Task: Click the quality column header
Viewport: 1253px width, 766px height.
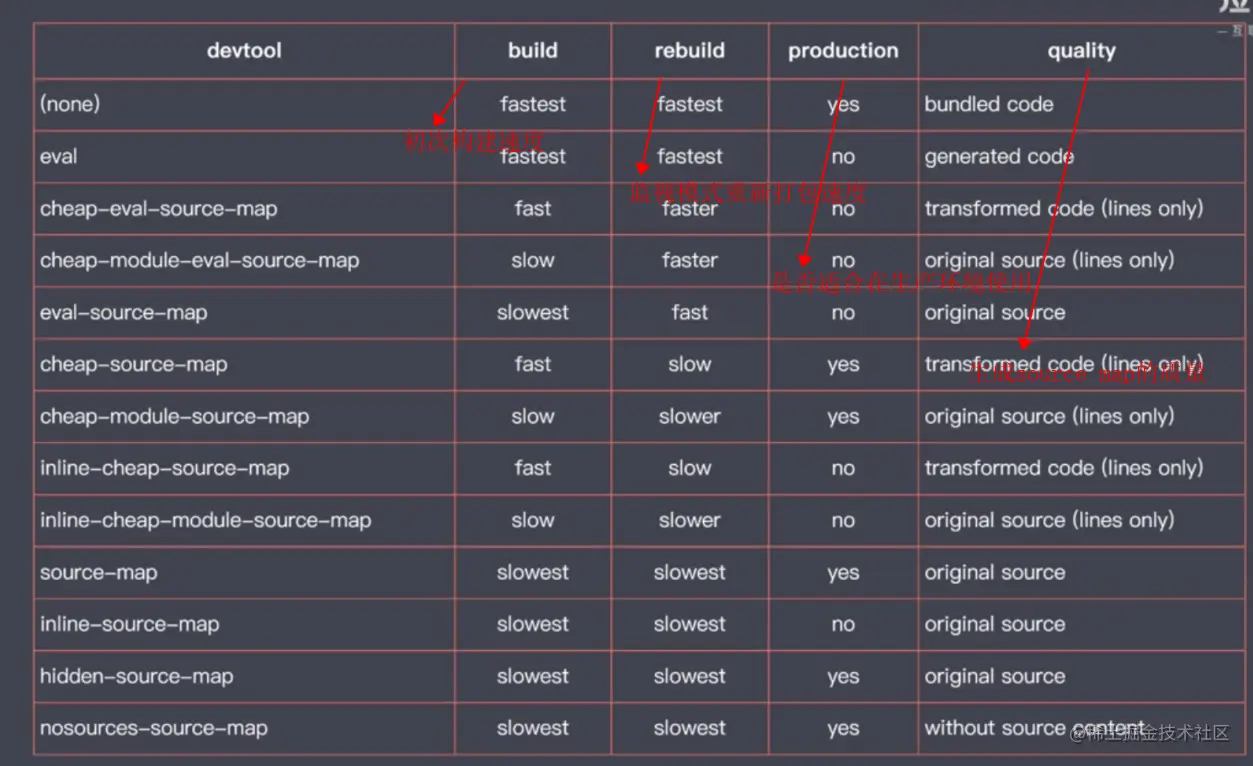Action: (x=1081, y=51)
